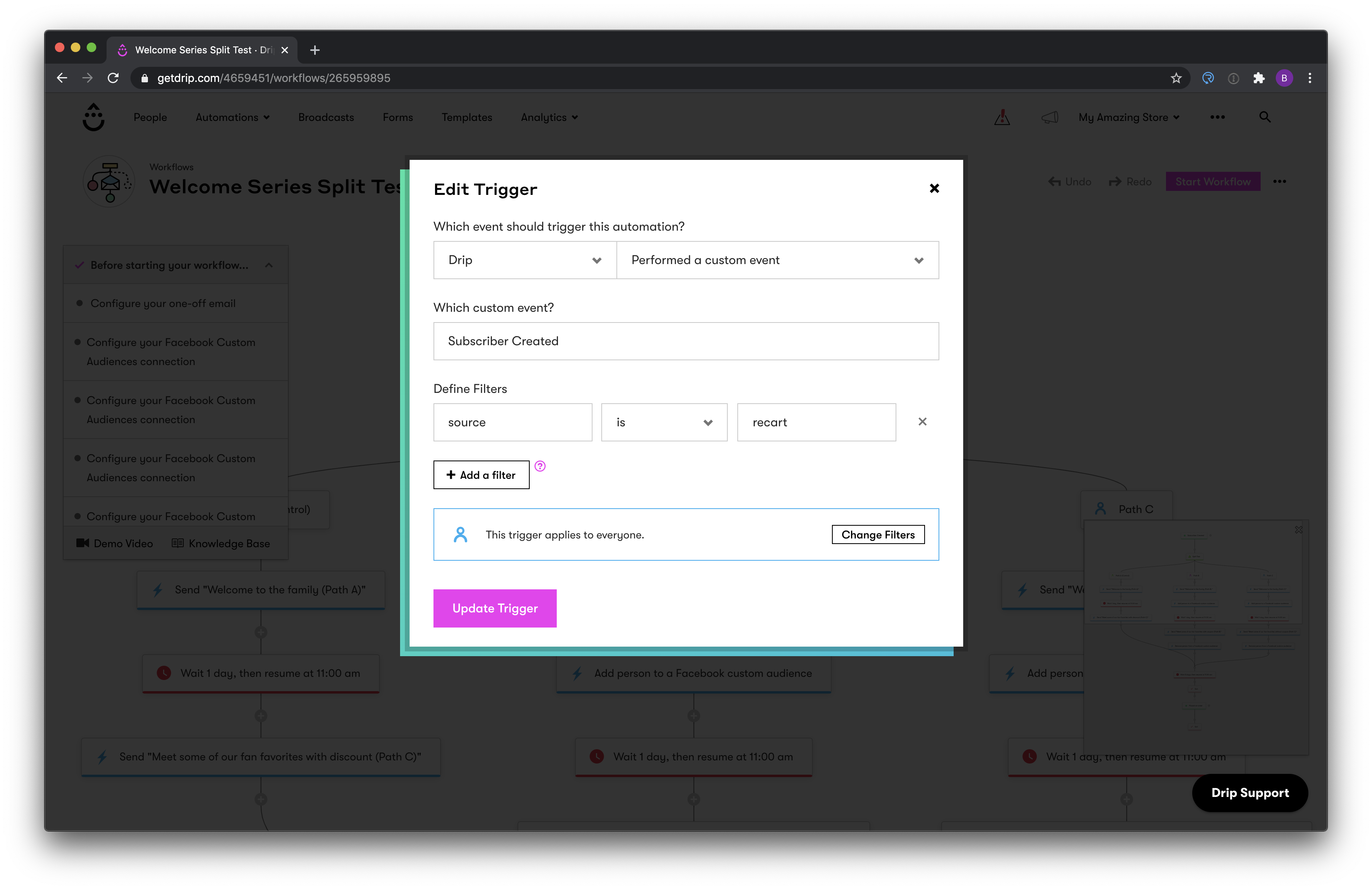
Task: Go to Forms
Action: point(397,117)
